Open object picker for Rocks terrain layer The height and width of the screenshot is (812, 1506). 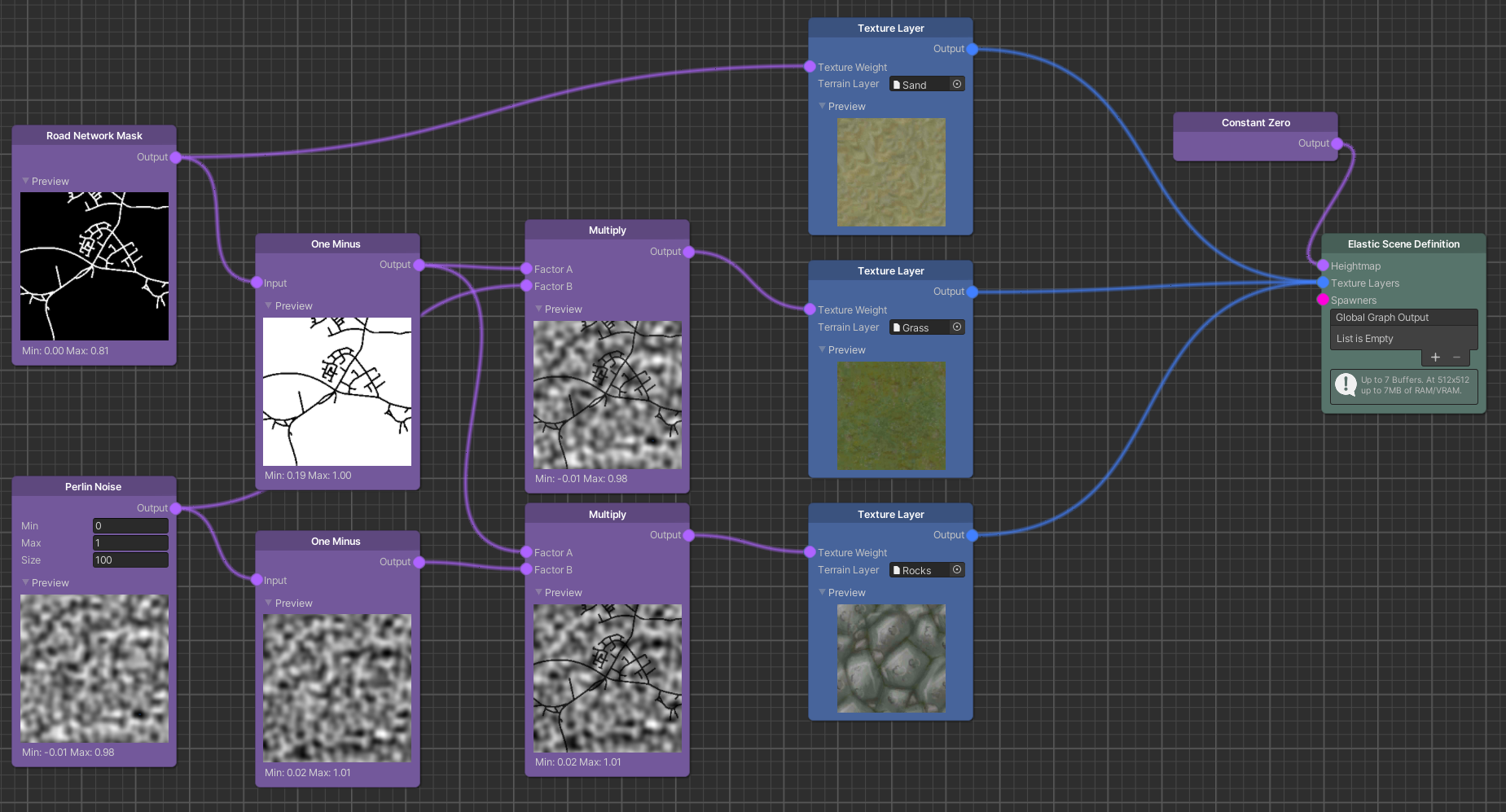[x=957, y=570]
